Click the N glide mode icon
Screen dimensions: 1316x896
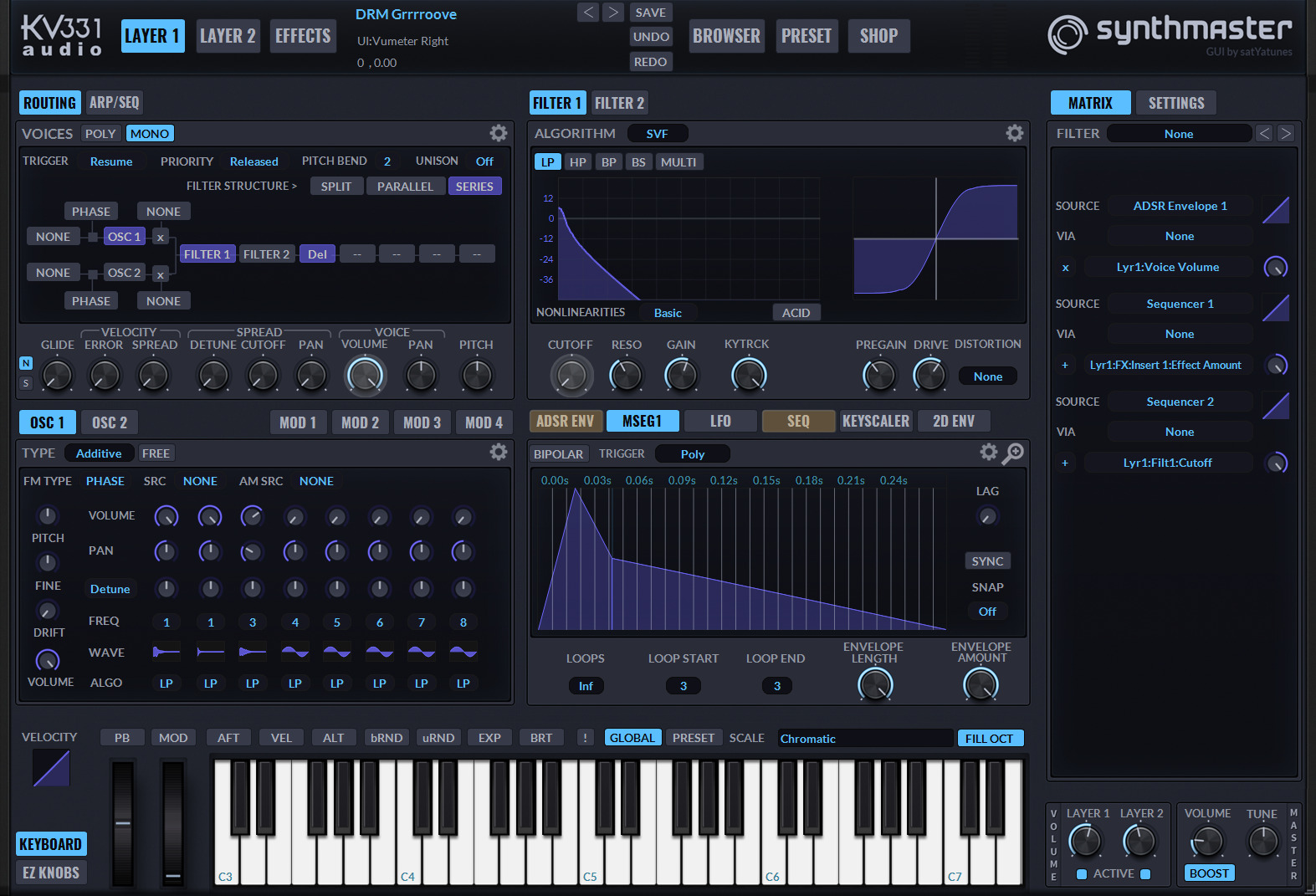click(26, 363)
